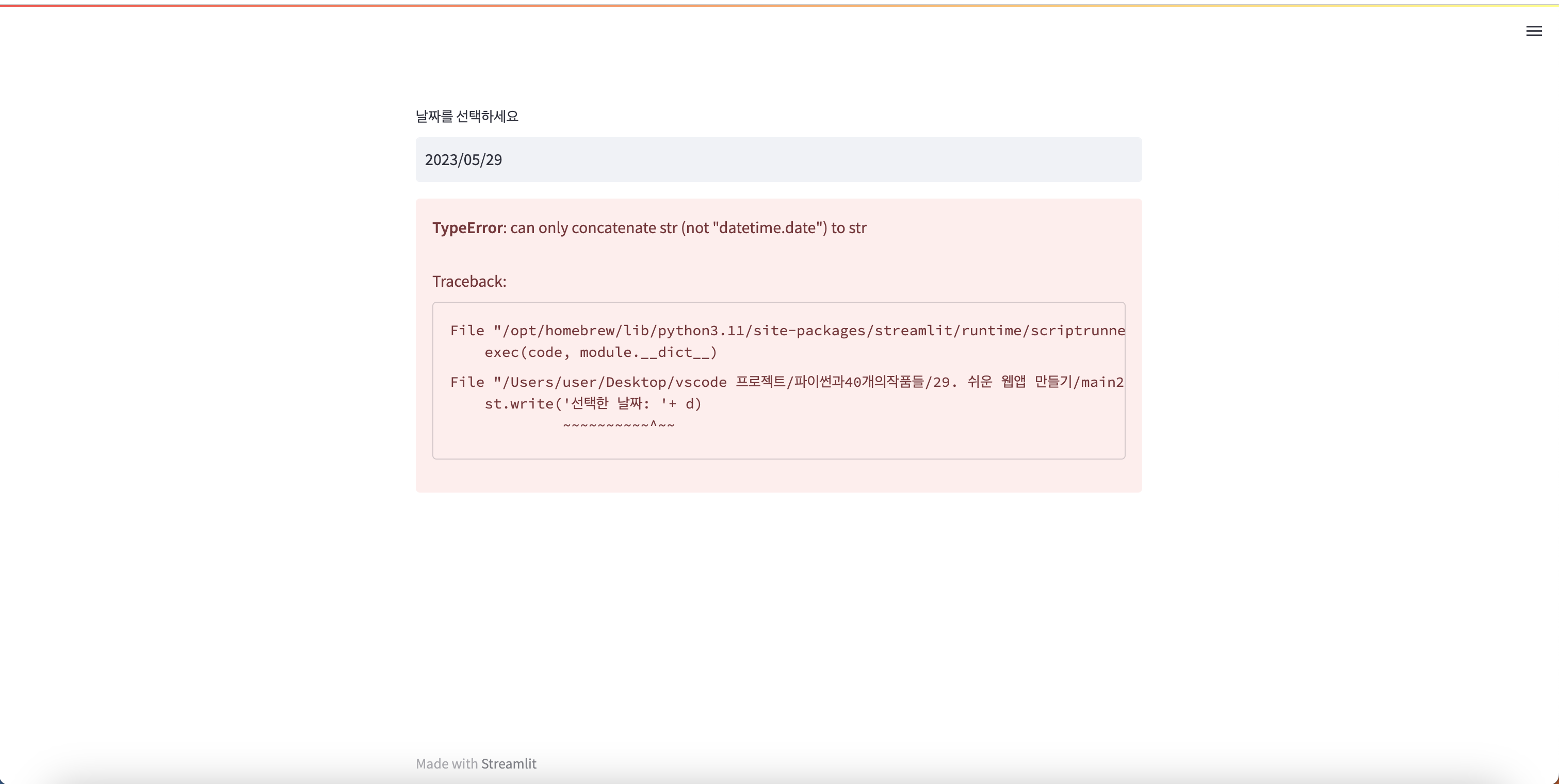1559x784 pixels.
Task: Click the date input showing 2023/05/29
Action: (778, 160)
